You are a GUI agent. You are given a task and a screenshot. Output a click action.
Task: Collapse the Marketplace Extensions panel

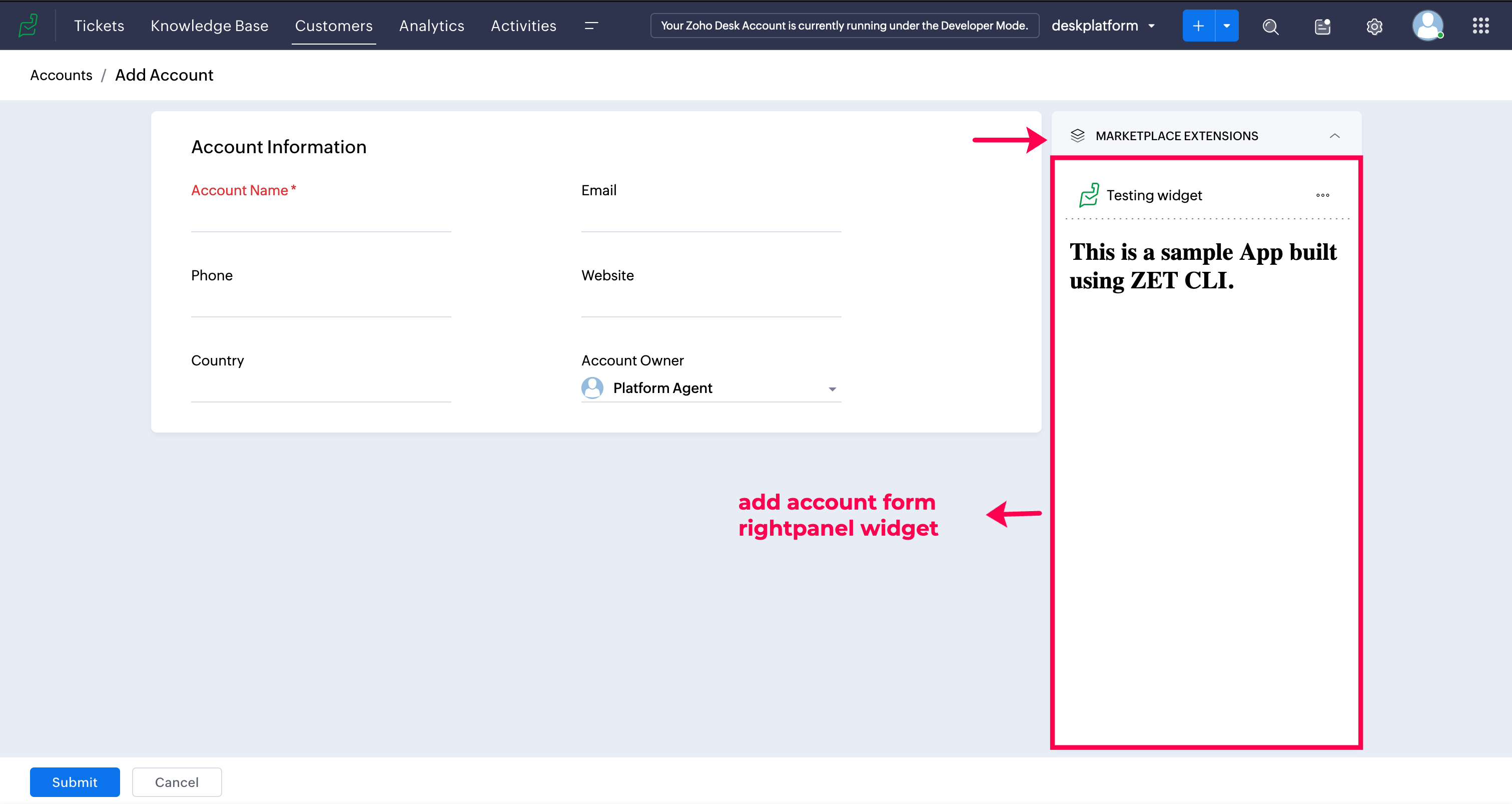point(1334,136)
